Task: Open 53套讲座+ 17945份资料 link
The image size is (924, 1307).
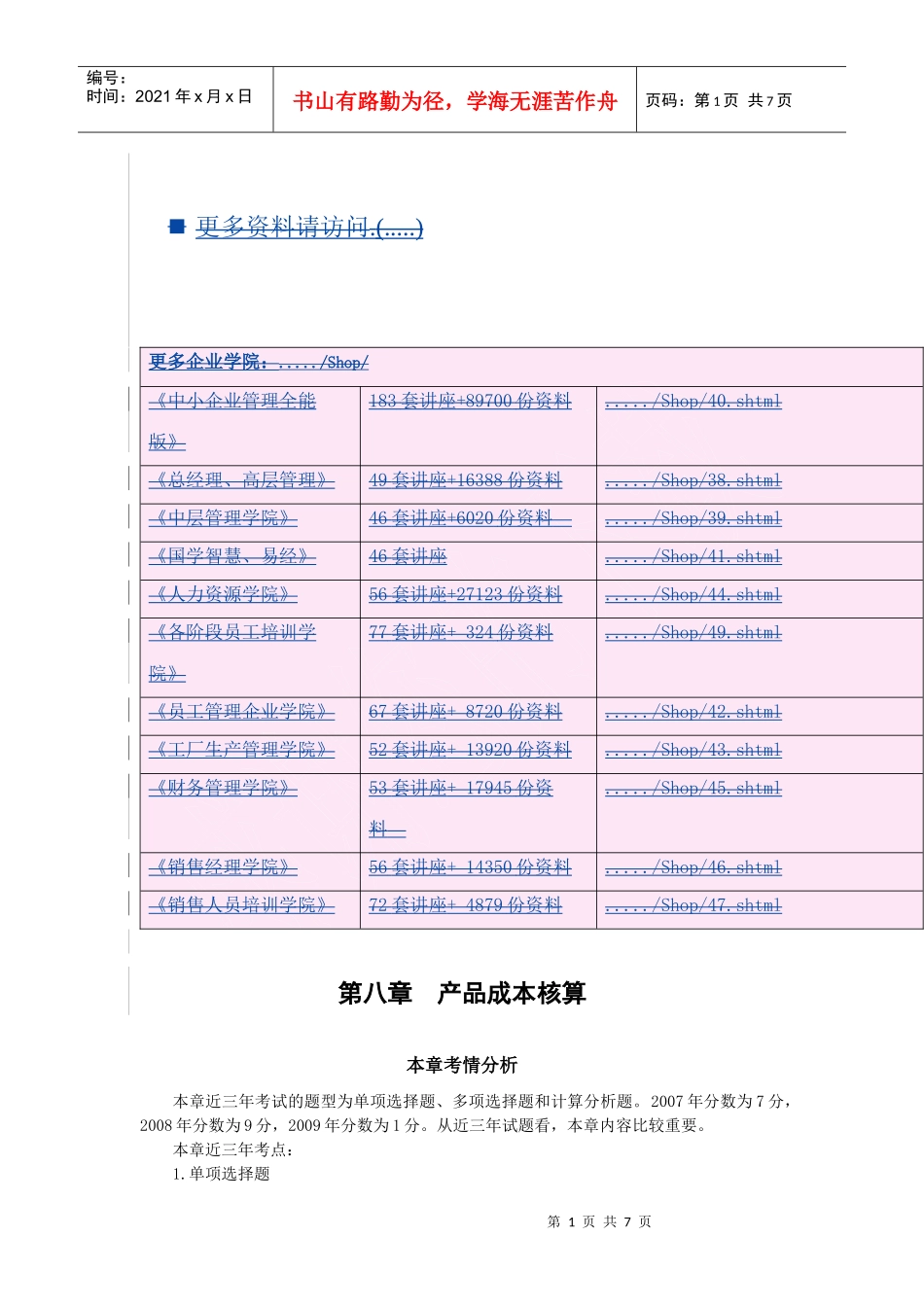Action: [x=461, y=808]
